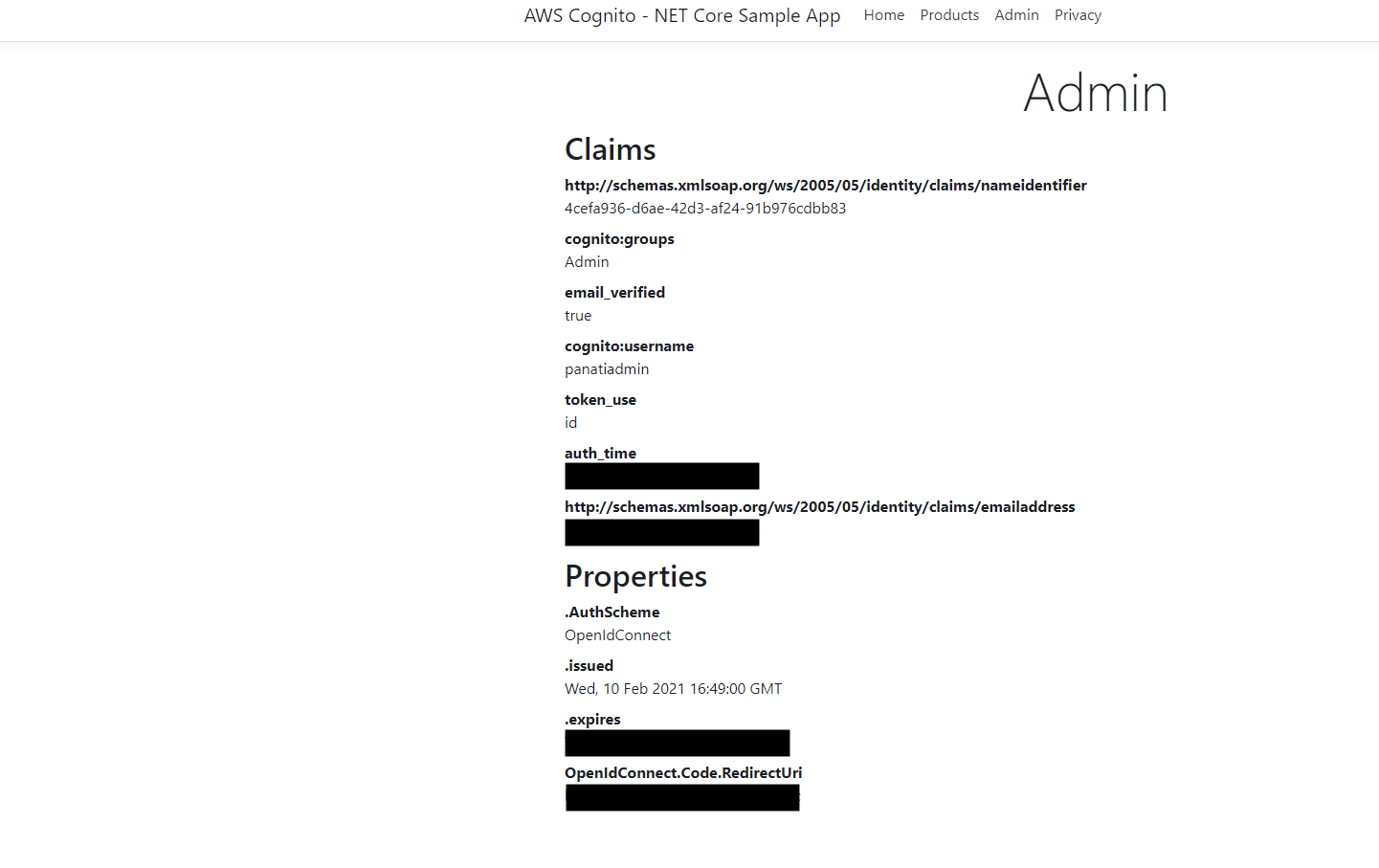Viewport: 1379px width, 868px height.
Task: Click the cognito:groups label
Action: click(619, 238)
